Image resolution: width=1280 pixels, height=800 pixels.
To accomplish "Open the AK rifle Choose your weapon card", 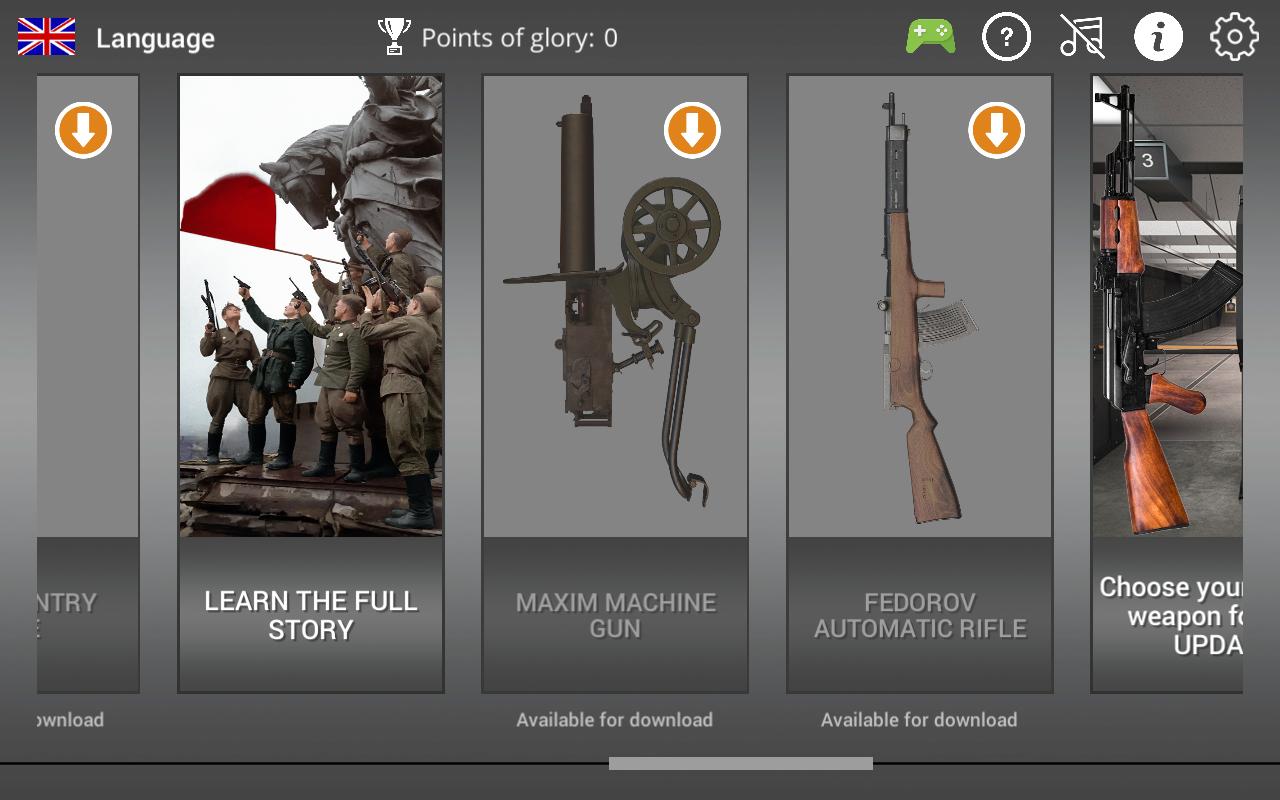I will (x=1167, y=384).
